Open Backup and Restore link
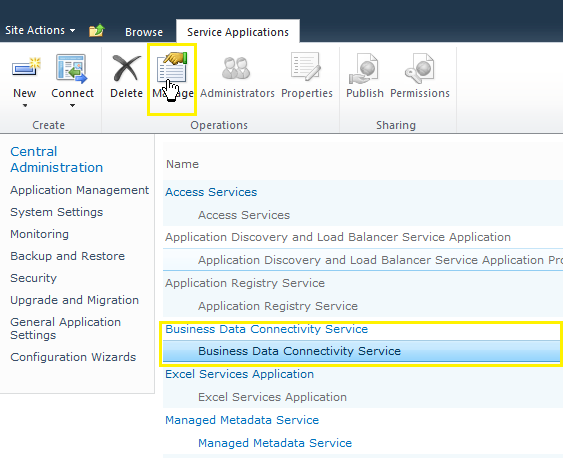563x458 pixels. (x=68, y=256)
